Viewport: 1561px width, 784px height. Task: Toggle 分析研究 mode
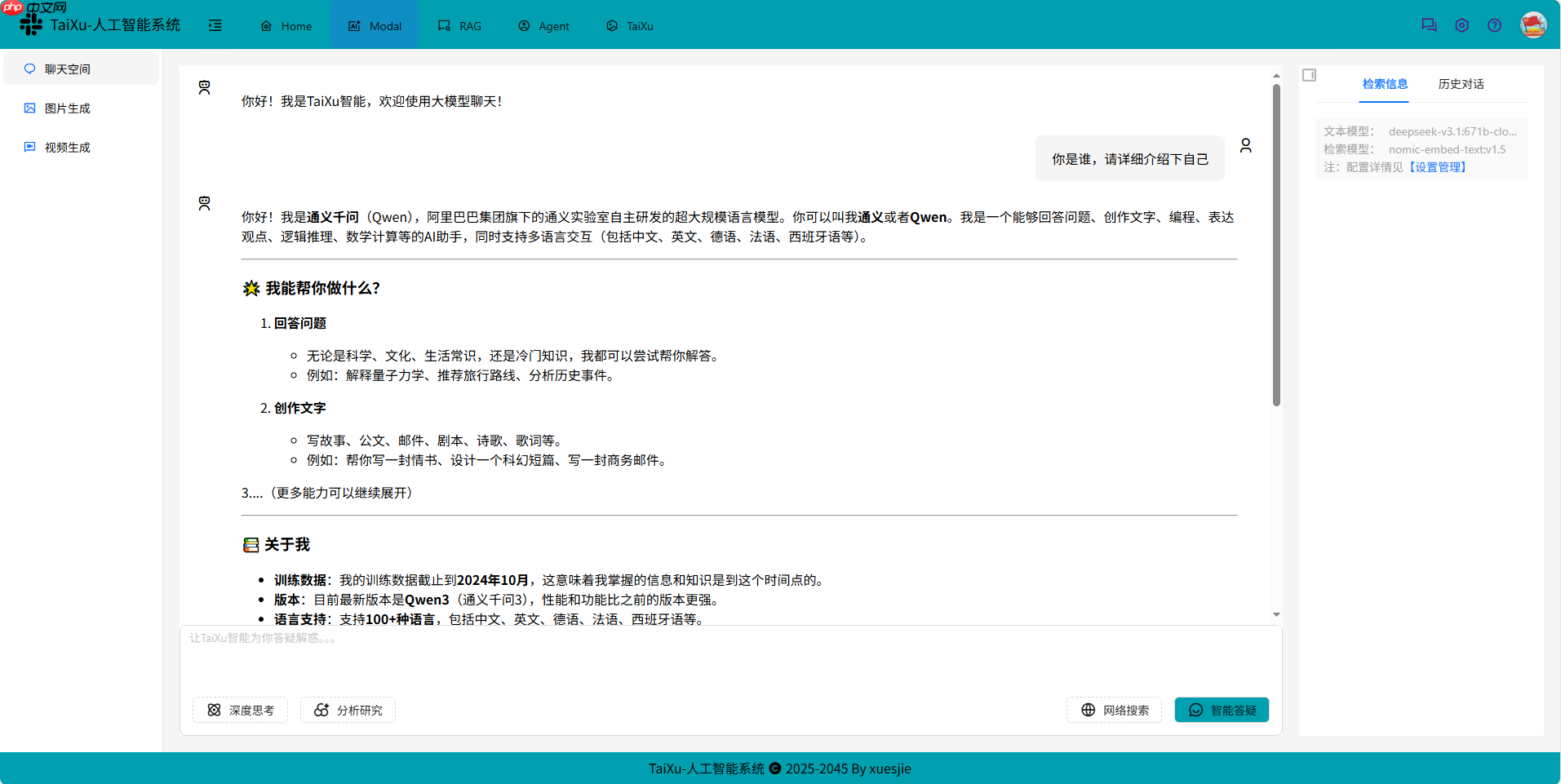click(x=348, y=710)
